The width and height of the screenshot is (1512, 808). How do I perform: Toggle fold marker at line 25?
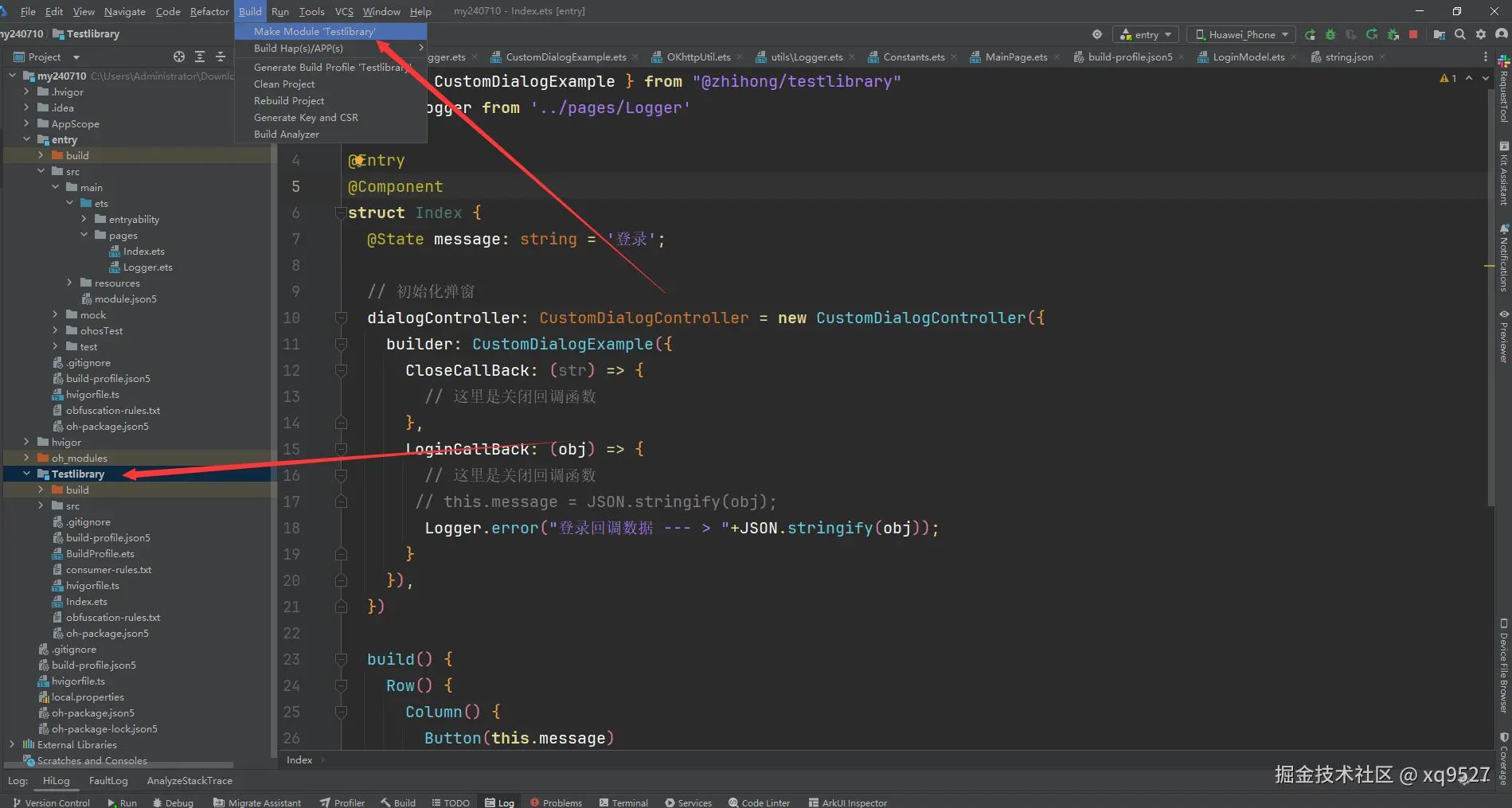(x=341, y=712)
